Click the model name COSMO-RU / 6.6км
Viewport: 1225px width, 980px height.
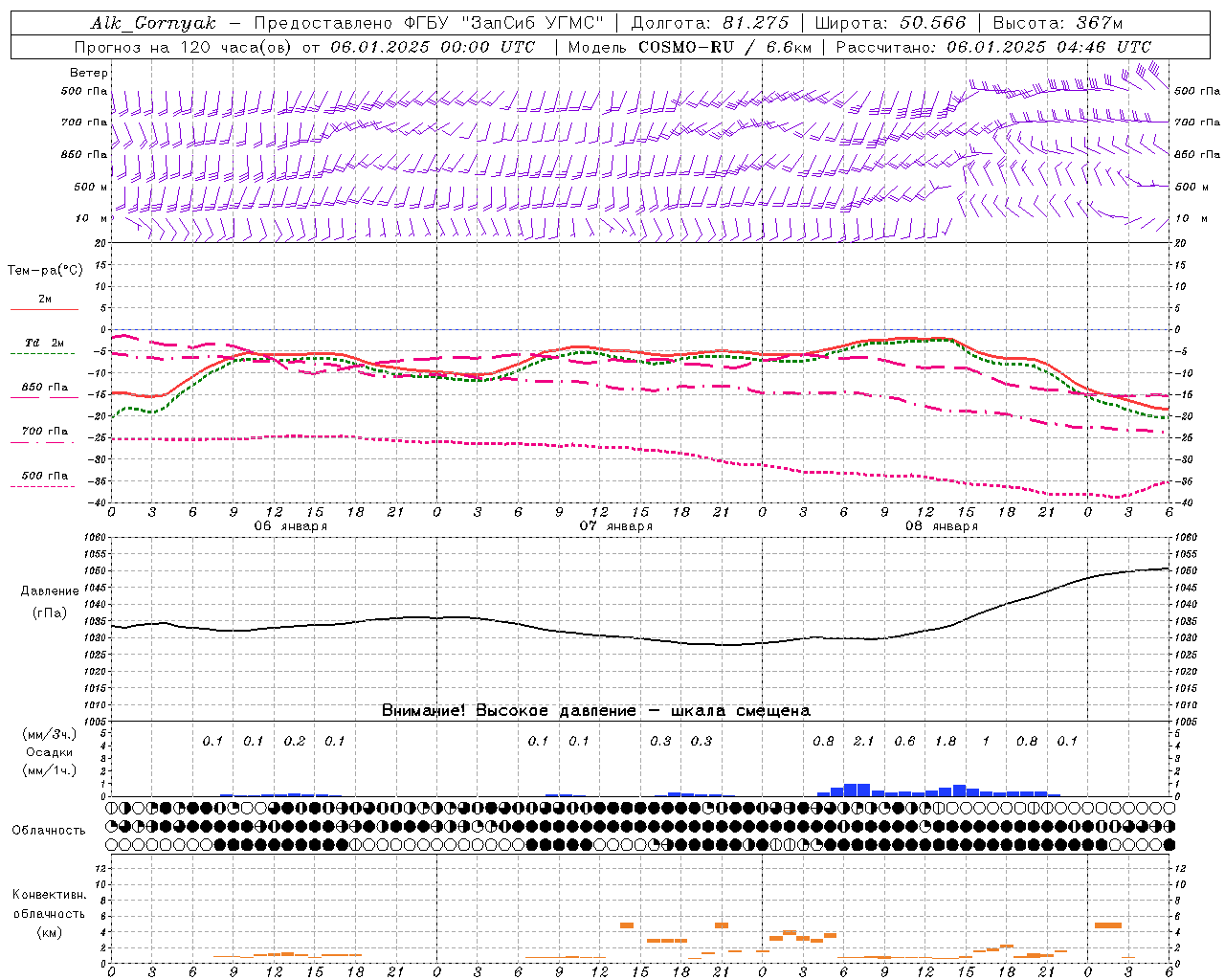click(725, 47)
